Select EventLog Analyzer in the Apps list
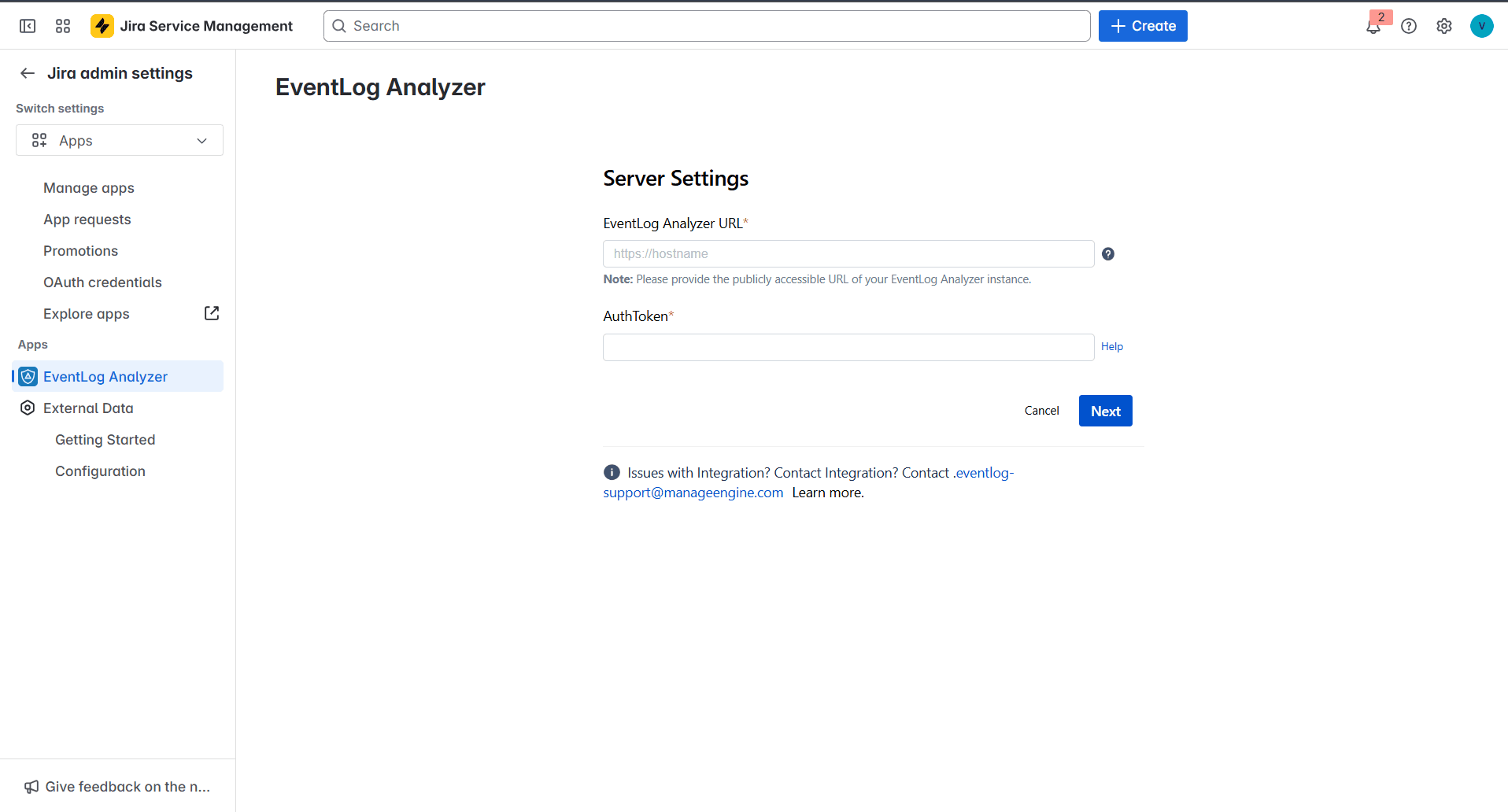Image resolution: width=1508 pixels, height=812 pixels. [118, 376]
